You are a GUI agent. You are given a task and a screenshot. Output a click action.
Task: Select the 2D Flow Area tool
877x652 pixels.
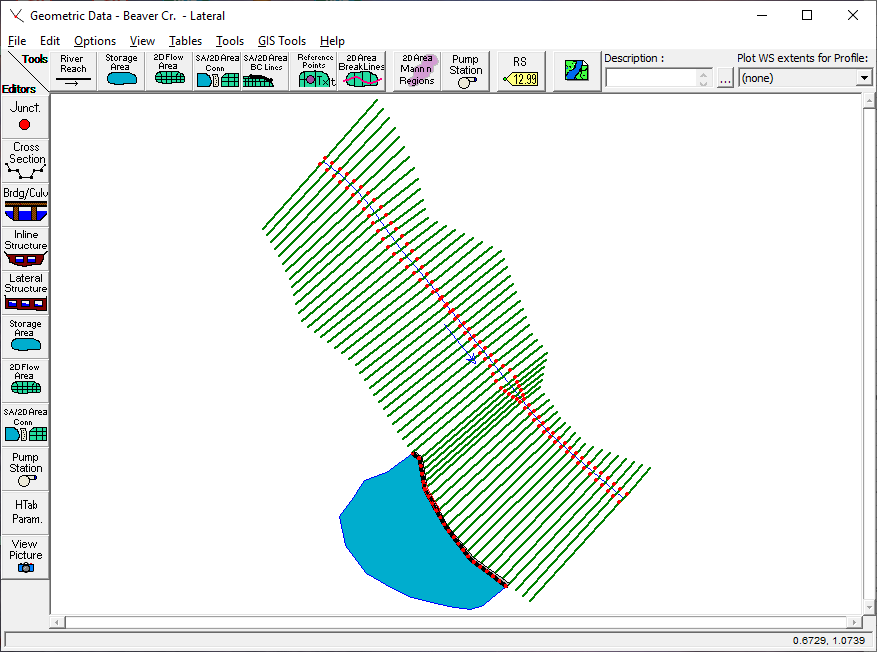pyautogui.click(x=169, y=71)
